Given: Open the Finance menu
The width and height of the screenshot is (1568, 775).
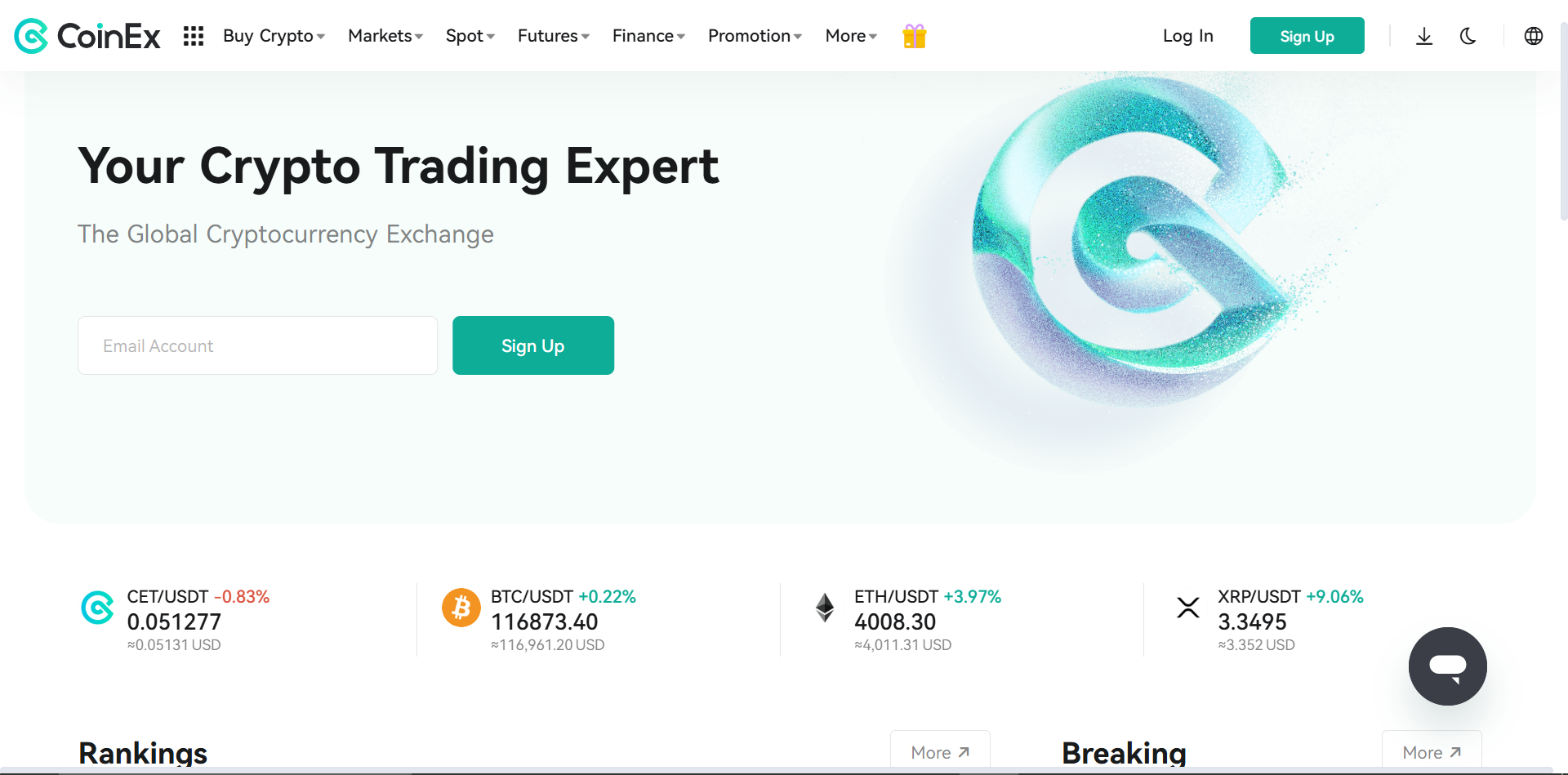Looking at the screenshot, I should tap(649, 36).
